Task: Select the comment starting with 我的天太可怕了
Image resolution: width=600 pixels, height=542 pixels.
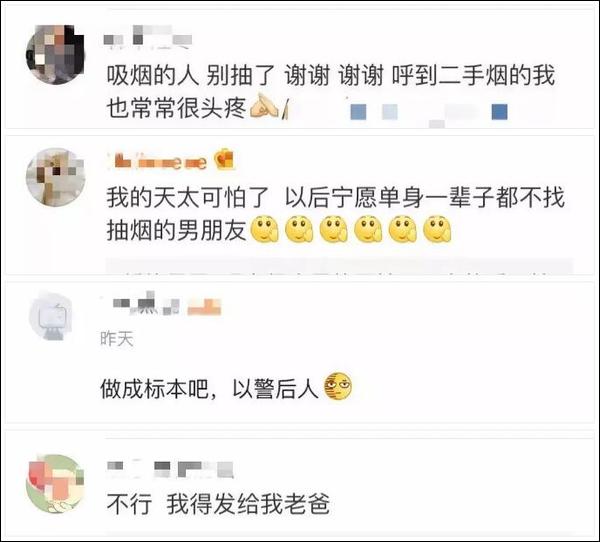Action: (336, 214)
